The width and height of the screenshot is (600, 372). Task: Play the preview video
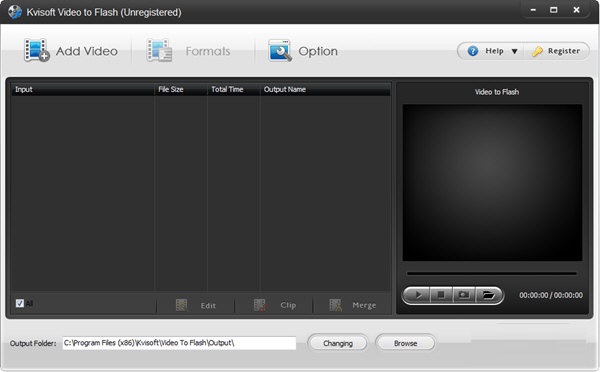pyautogui.click(x=417, y=295)
